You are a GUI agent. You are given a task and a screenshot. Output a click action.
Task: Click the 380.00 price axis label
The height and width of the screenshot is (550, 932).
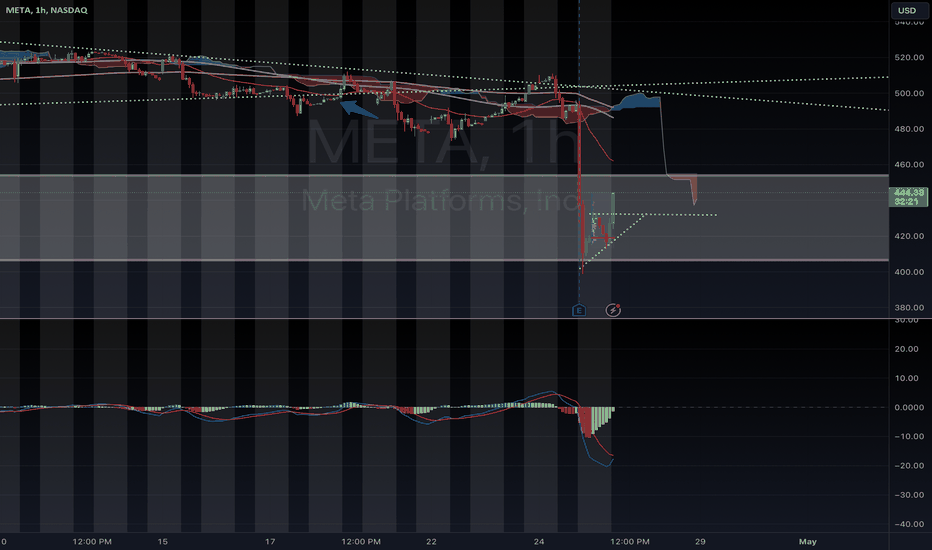click(x=909, y=308)
